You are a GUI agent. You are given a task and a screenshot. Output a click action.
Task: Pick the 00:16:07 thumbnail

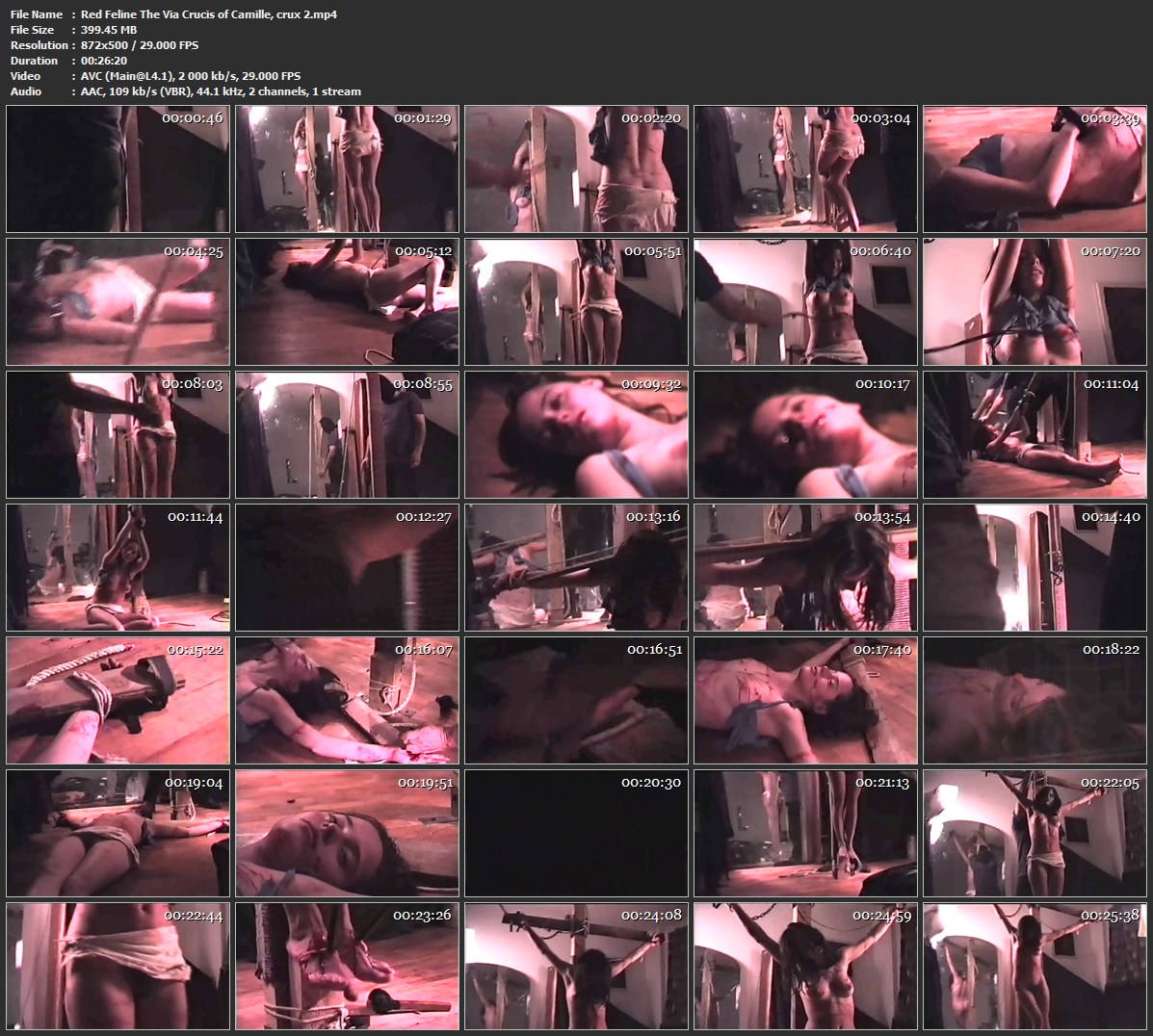click(347, 701)
